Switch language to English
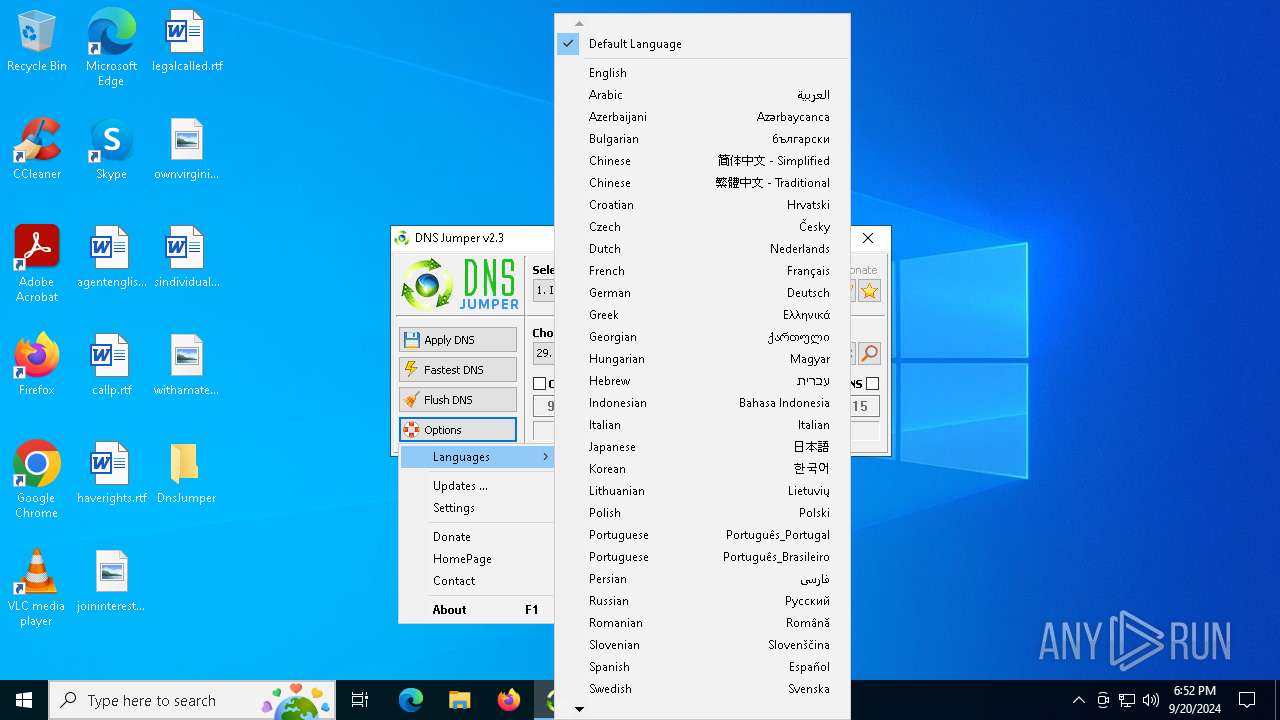This screenshot has height=720, width=1280. [702, 73]
